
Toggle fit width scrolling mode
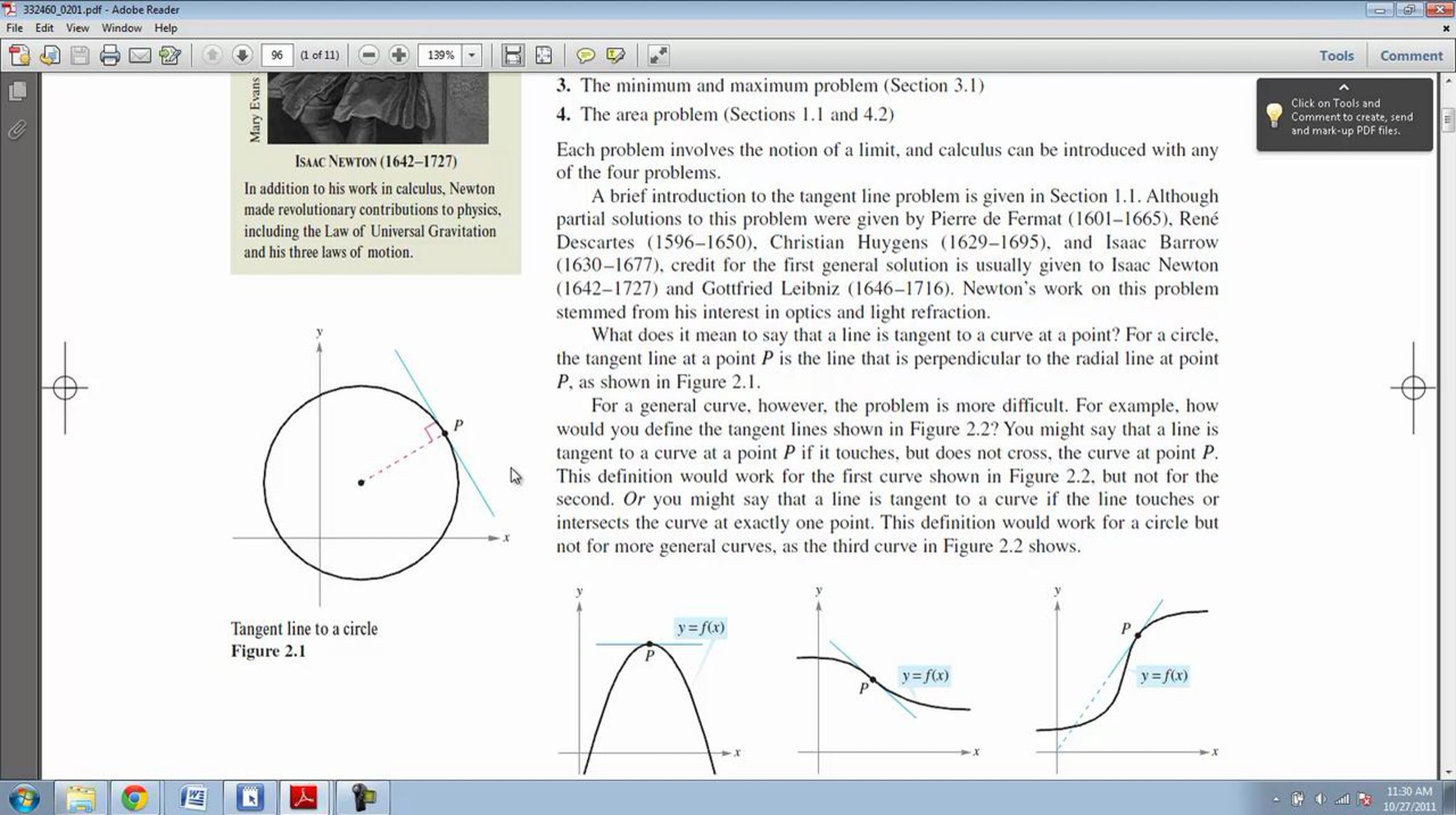tap(513, 56)
